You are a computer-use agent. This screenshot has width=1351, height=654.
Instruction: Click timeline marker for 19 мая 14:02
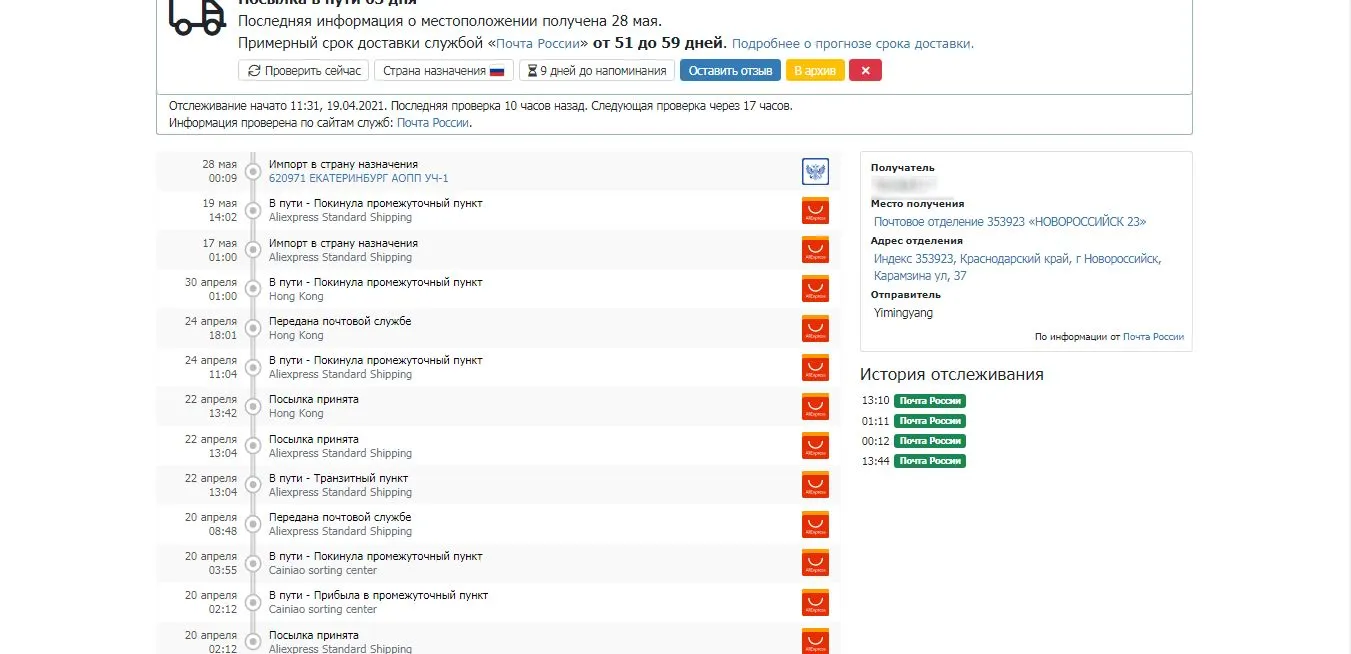[253, 210]
